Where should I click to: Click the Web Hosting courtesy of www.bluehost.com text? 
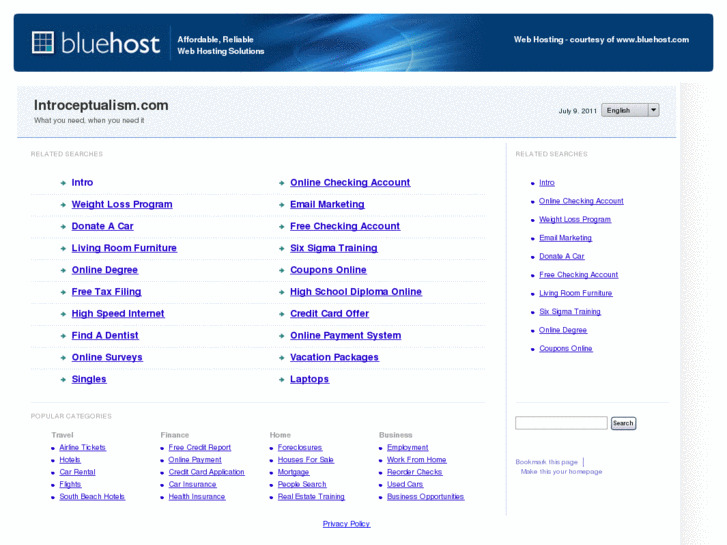[601, 40]
